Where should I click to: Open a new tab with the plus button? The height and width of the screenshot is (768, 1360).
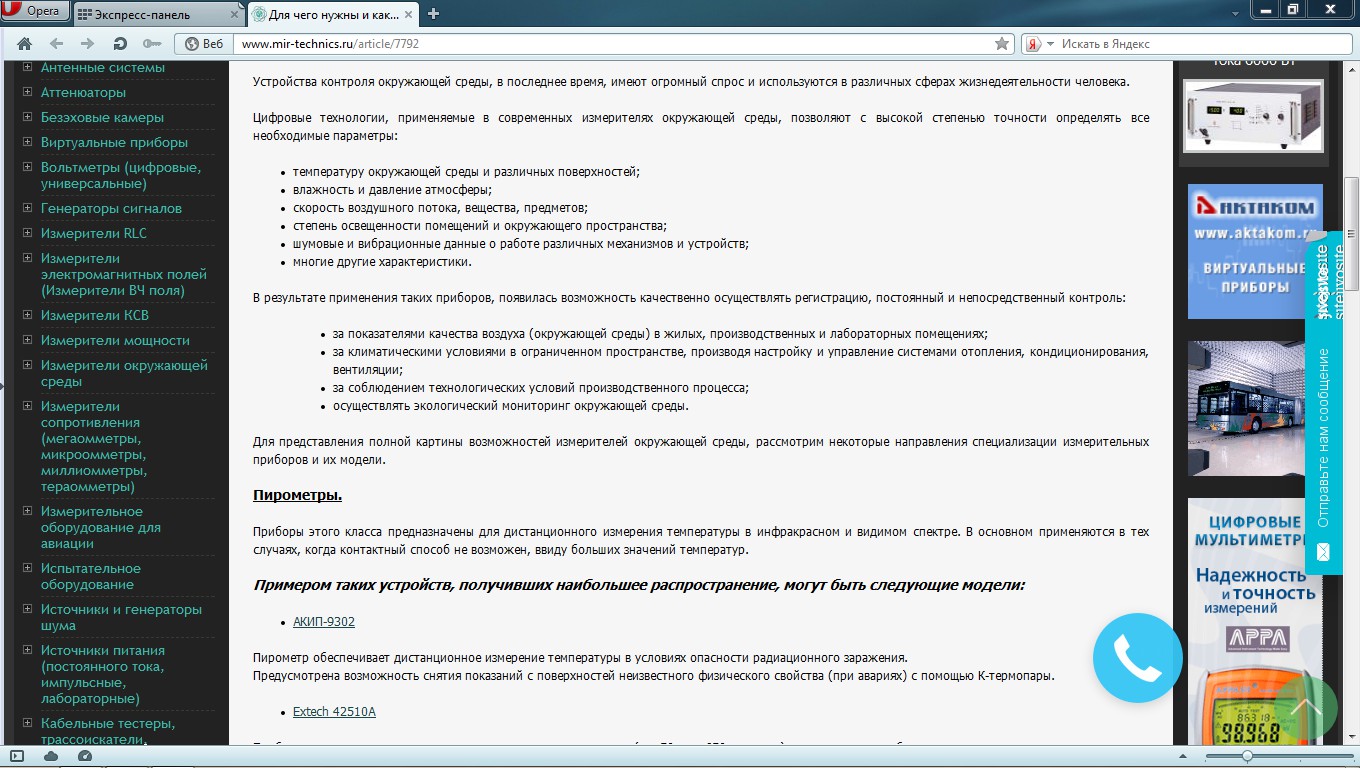point(433,13)
